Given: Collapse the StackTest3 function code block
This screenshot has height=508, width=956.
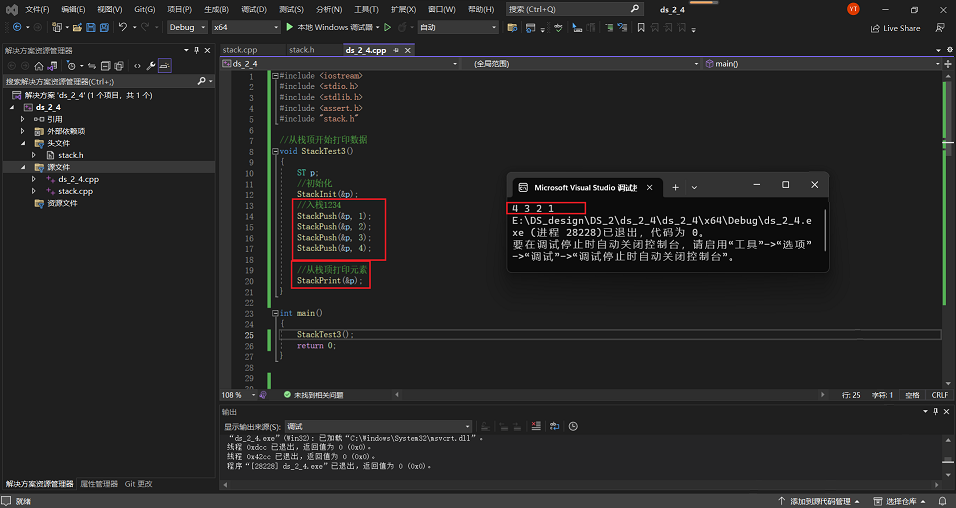Looking at the screenshot, I should click(275, 151).
